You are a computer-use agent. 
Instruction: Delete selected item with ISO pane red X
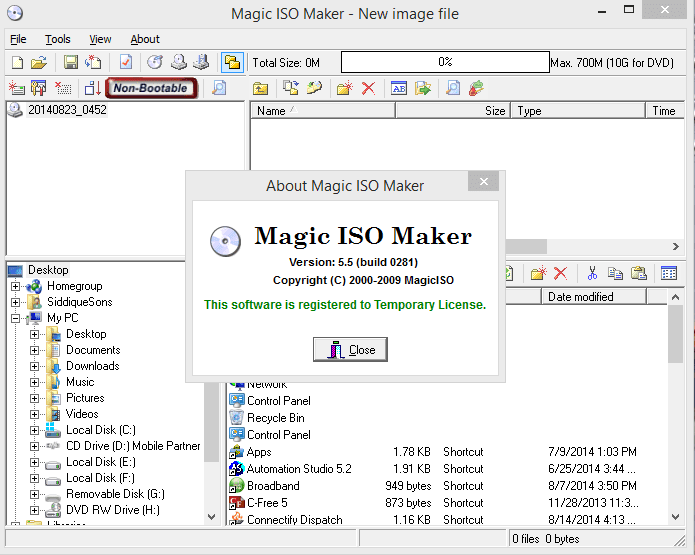tap(368, 88)
